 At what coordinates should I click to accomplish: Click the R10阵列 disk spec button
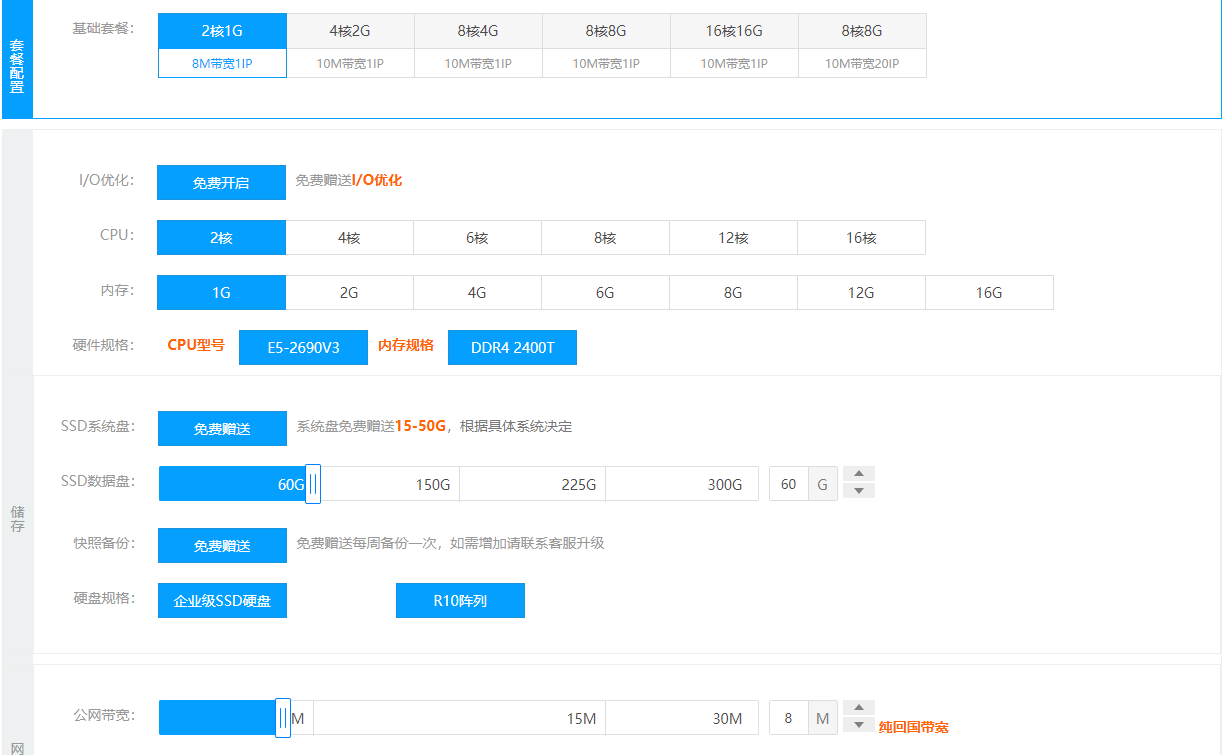click(x=460, y=601)
